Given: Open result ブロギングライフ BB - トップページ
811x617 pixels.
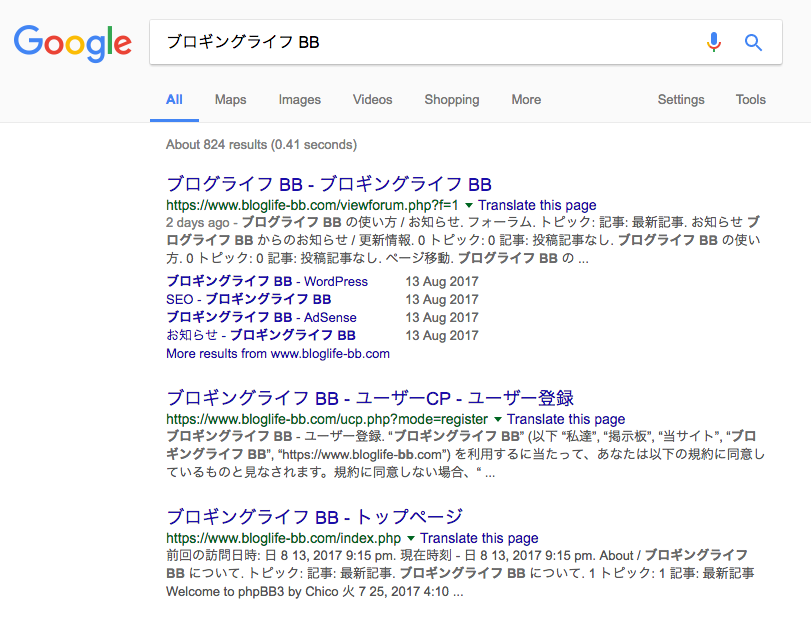Looking at the screenshot, I should (314, 517).
